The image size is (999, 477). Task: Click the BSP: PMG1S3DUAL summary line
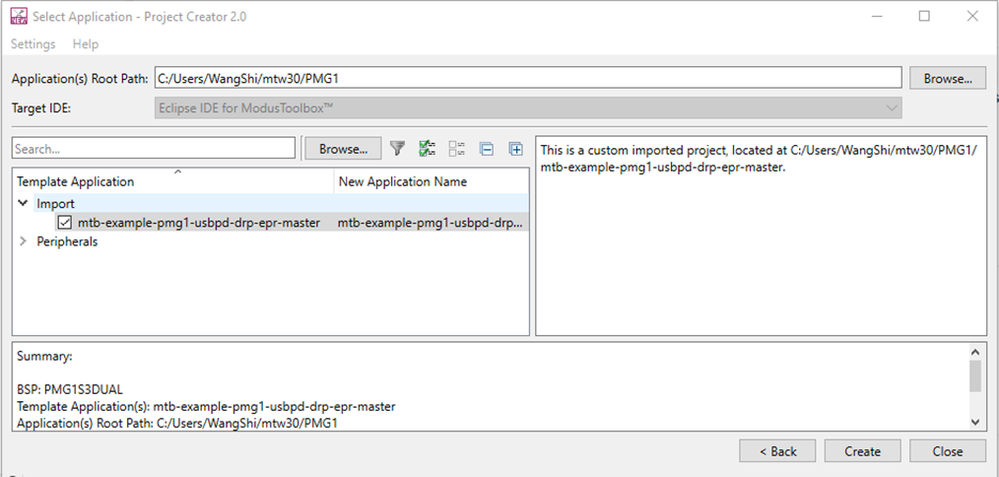pos(70,389)
